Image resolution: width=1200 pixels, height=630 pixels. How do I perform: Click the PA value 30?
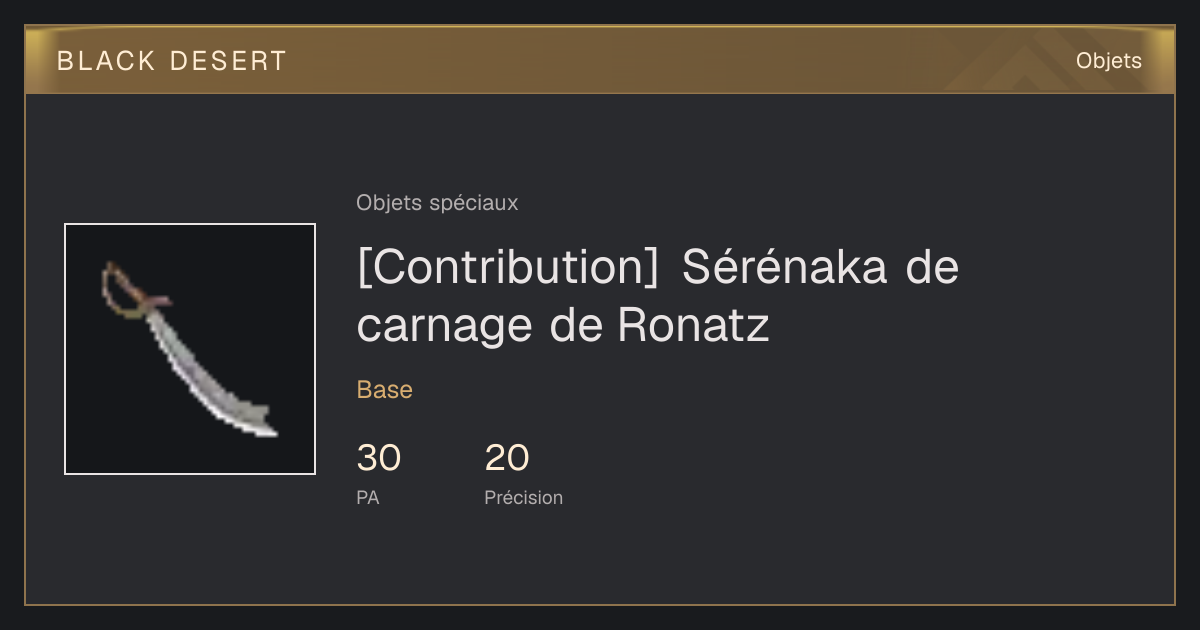point(379,458)
